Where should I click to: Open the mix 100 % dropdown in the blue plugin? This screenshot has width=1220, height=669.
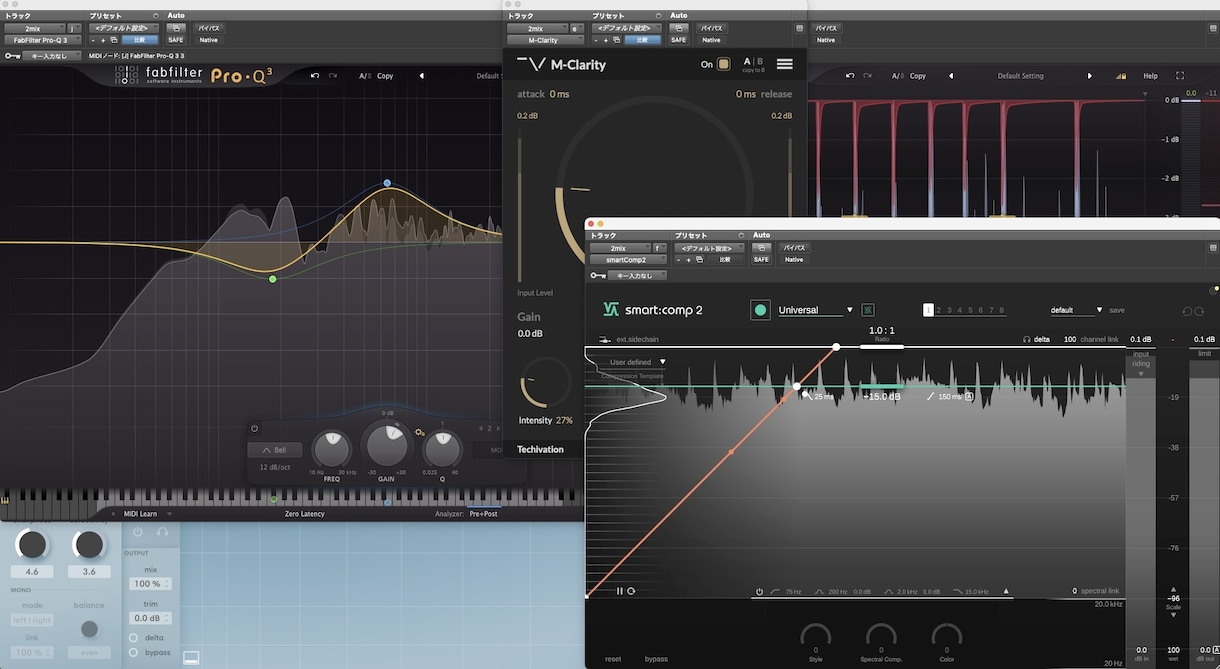pyautogui.click(x=152, y=583)
